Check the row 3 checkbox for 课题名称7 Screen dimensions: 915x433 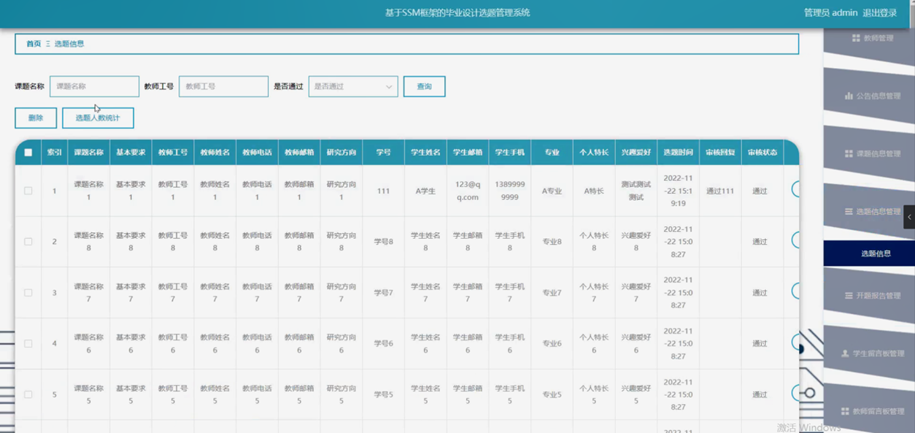point(28,292)
